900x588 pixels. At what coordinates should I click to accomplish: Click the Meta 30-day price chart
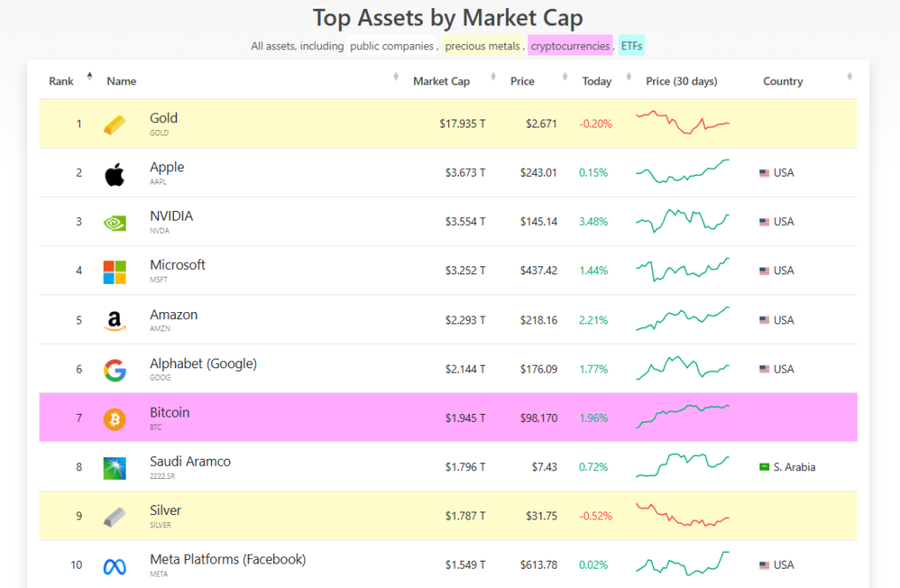pyautogui.click(x=682, y=563)
